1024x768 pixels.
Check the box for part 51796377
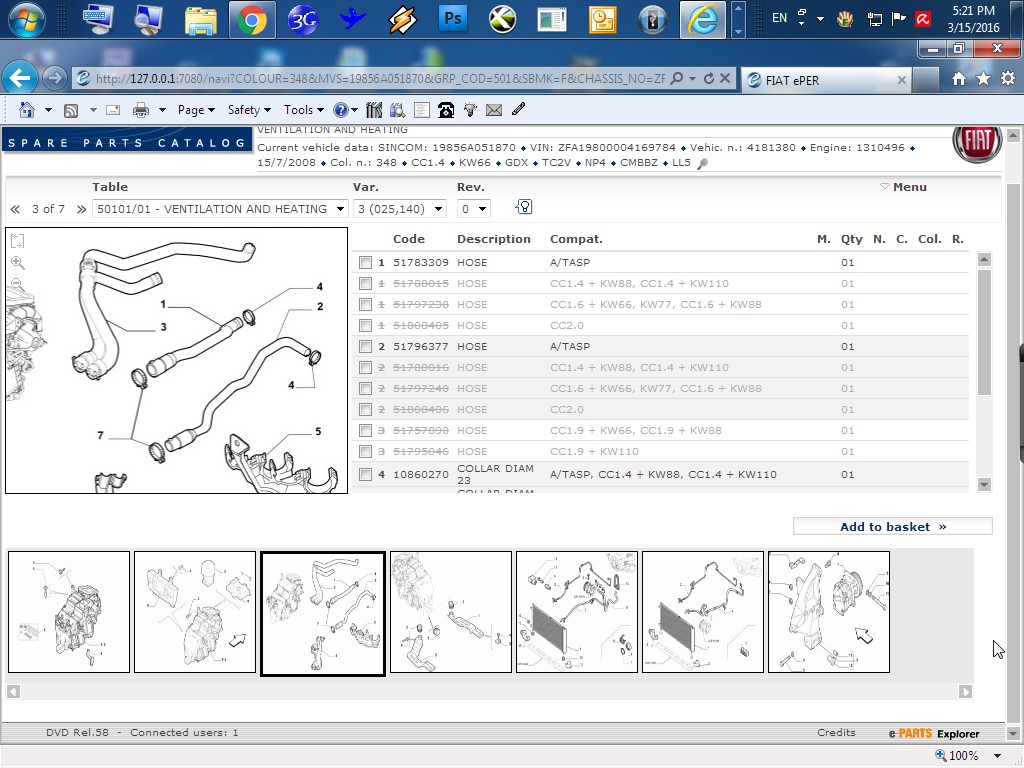coord(365,346)
